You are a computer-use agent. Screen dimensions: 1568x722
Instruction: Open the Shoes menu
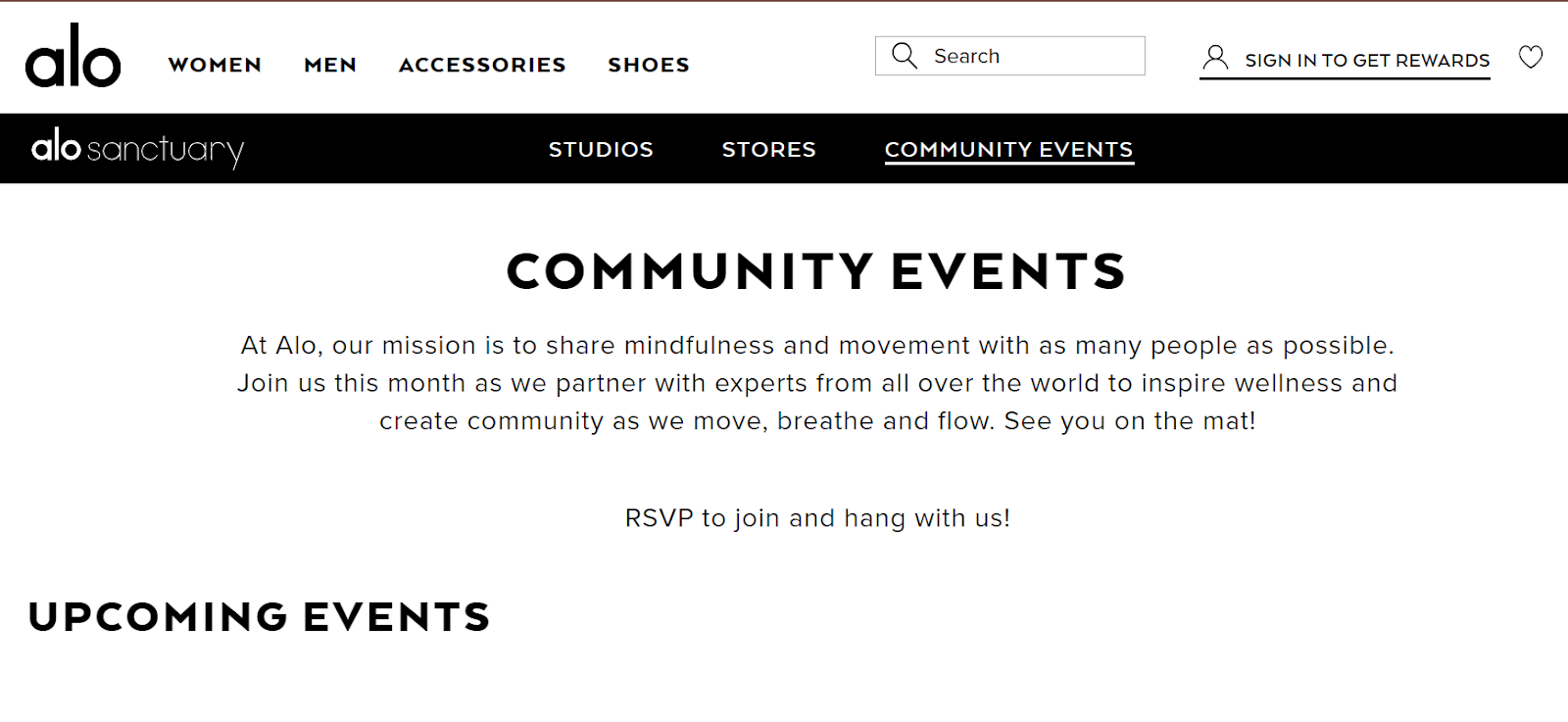[649, 65]
